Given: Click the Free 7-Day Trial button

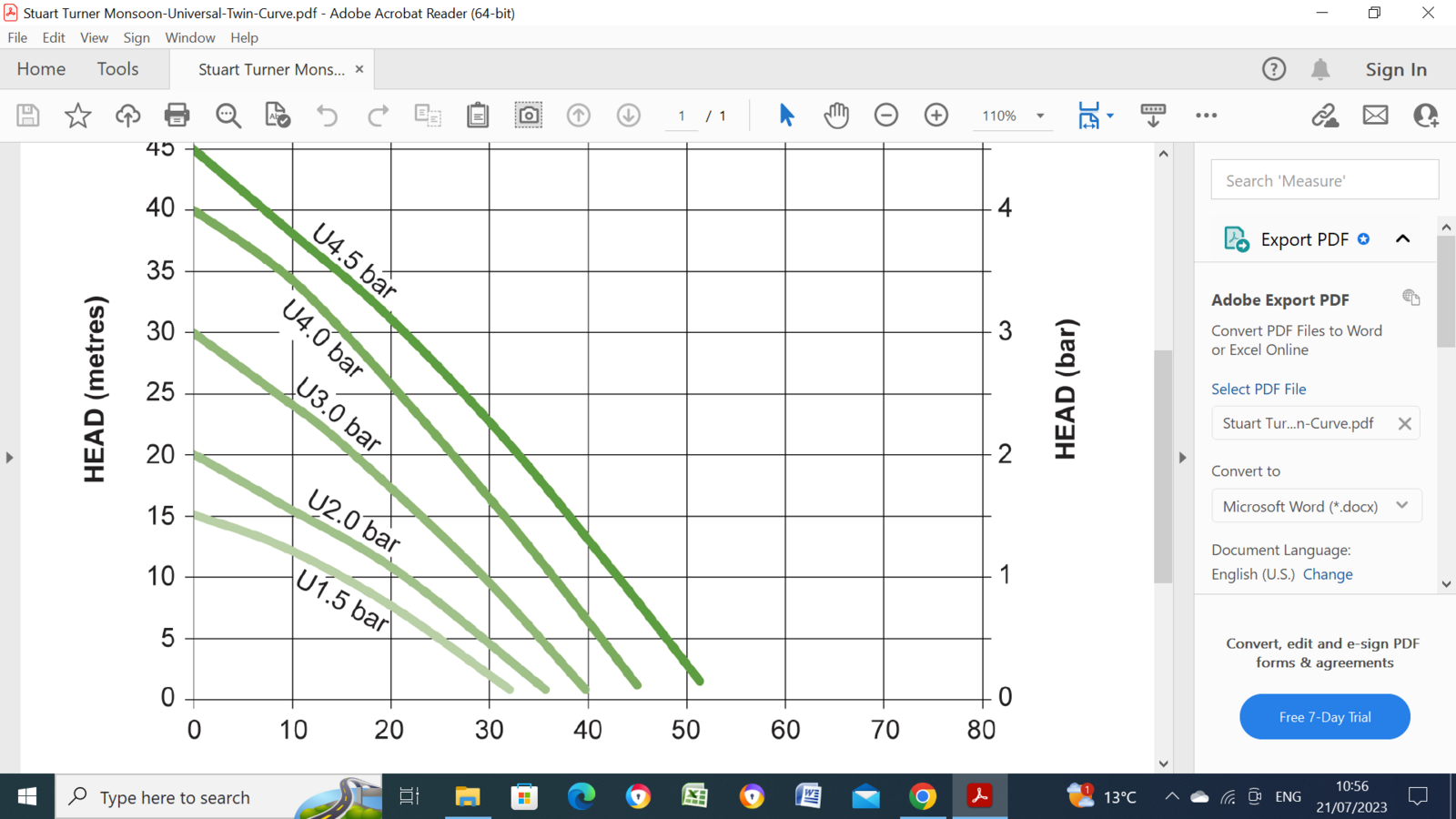Looking at the screenshot, I should coord(1324,717).
